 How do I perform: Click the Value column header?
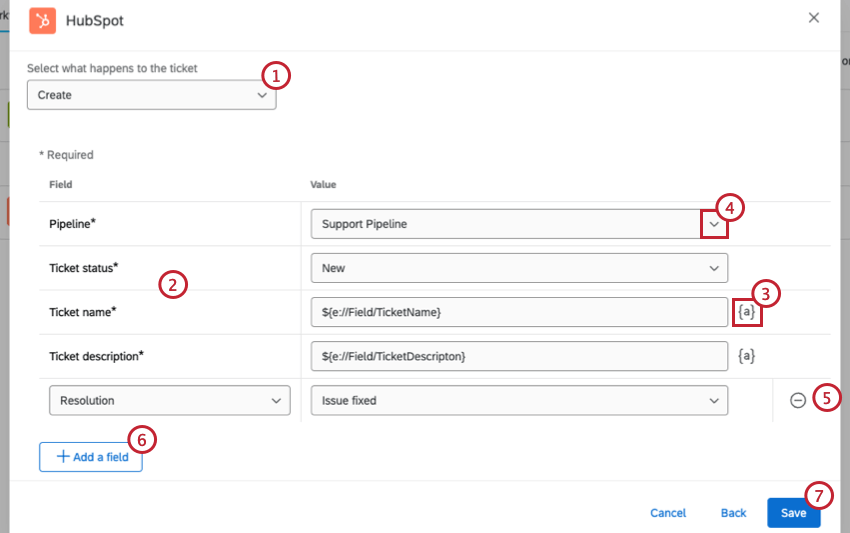(323, 185)
